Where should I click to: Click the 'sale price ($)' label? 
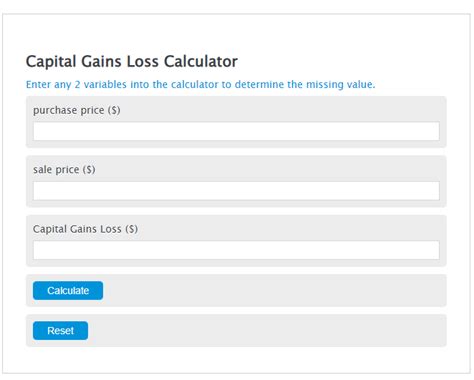click(64, 170)
